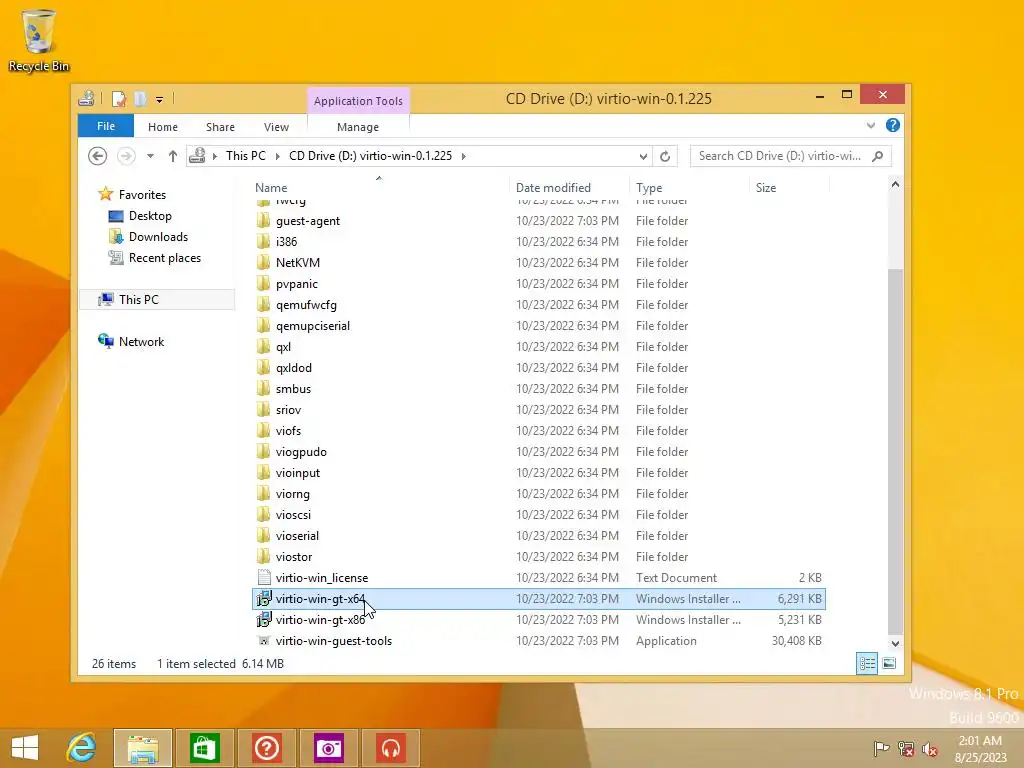Open the File ribbon menu
1024x768 pixels.
tap(106, 126)
